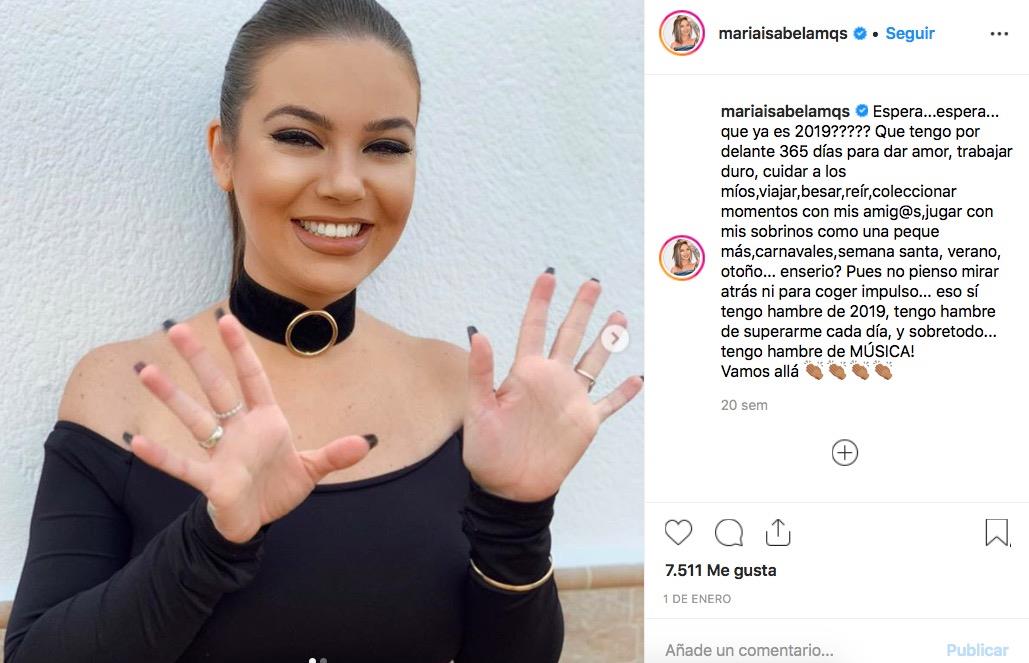Open the caption author's avatar
The height and width of the screenshot is (663, 1029).
point(682,257)
